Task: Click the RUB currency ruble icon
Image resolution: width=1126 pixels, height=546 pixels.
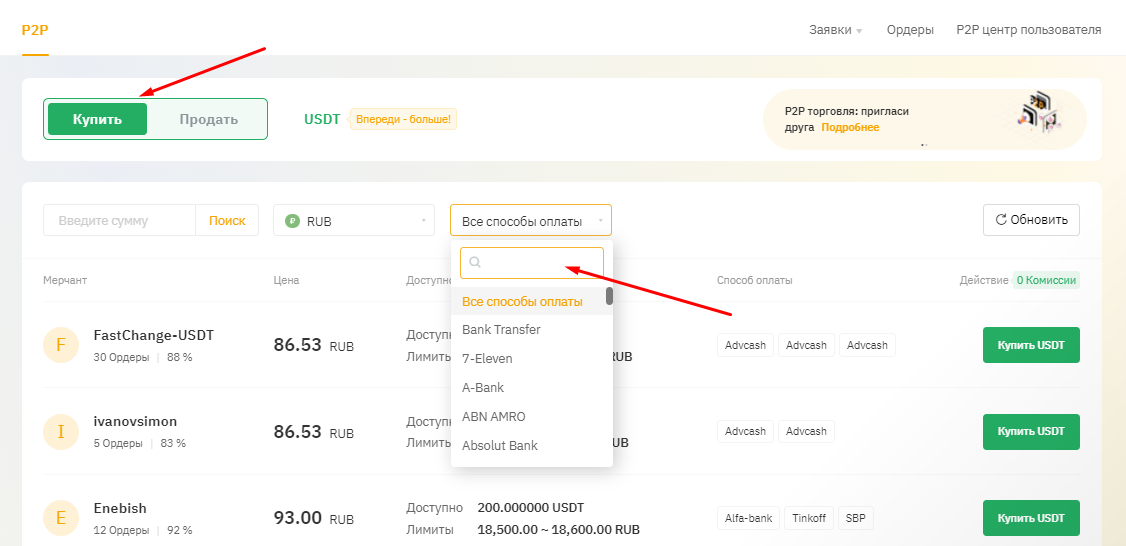Action: click(292, 221)
